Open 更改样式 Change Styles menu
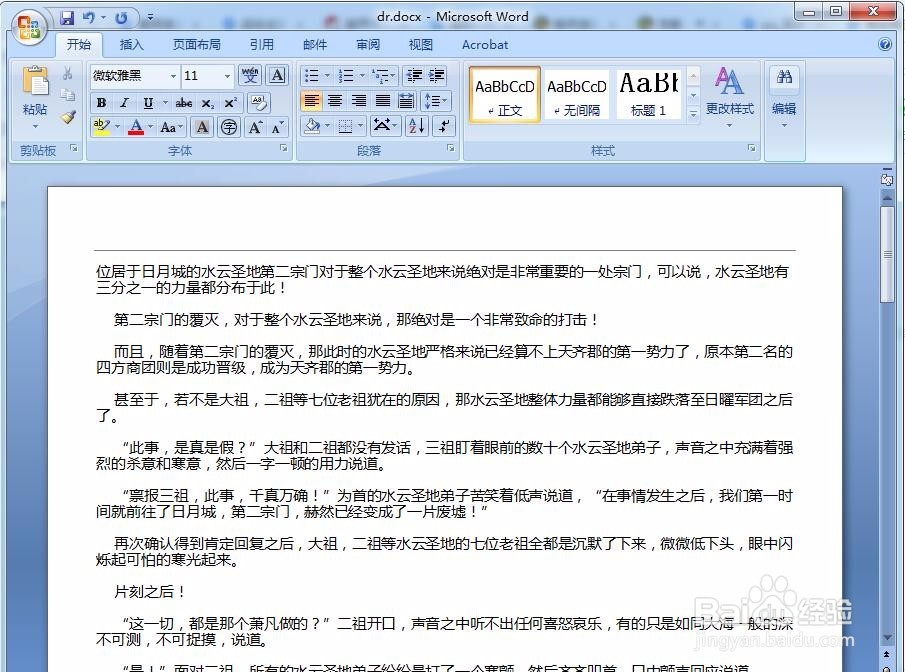 coord(730,97)
